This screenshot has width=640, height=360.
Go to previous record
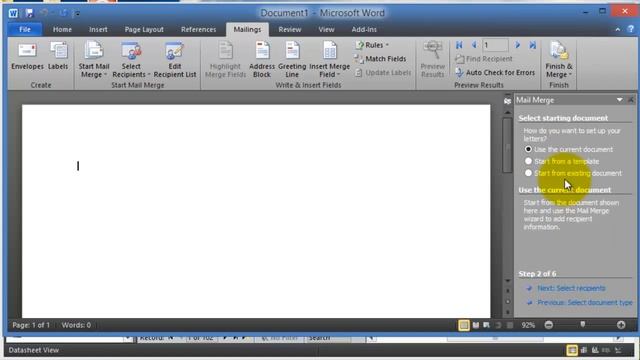[474, 45]
